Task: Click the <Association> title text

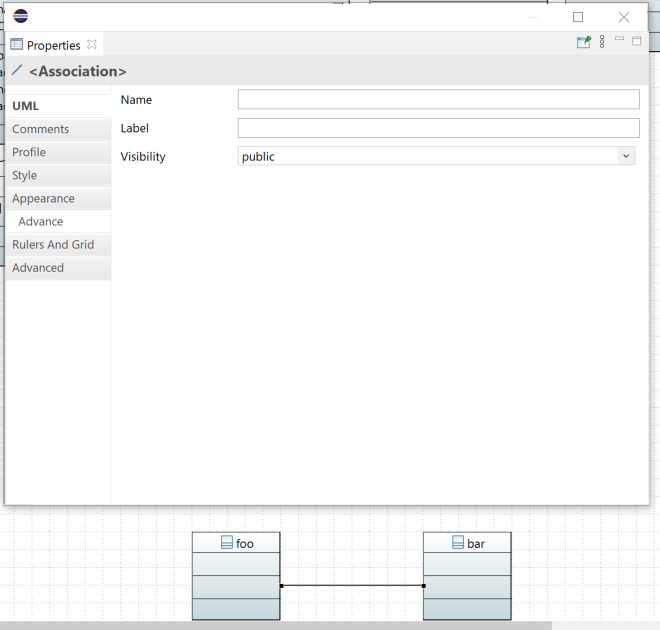Action: click(x=77, y=71)
